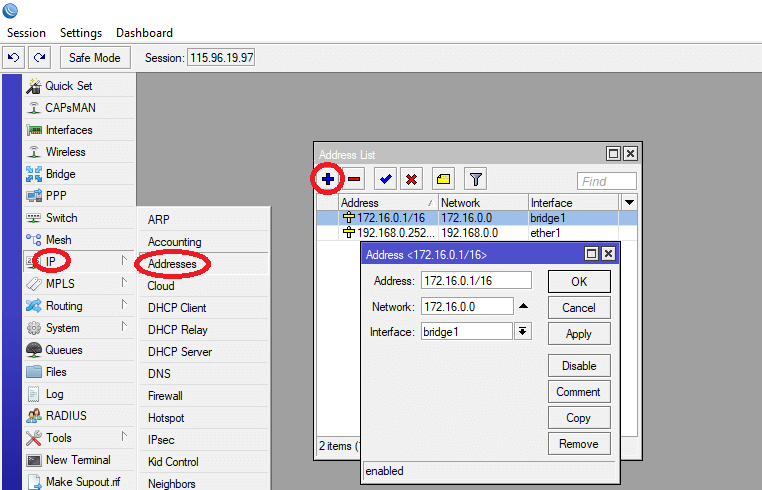
Task: Open Mesh in sidebar
Action: click(x=79, y=240)
